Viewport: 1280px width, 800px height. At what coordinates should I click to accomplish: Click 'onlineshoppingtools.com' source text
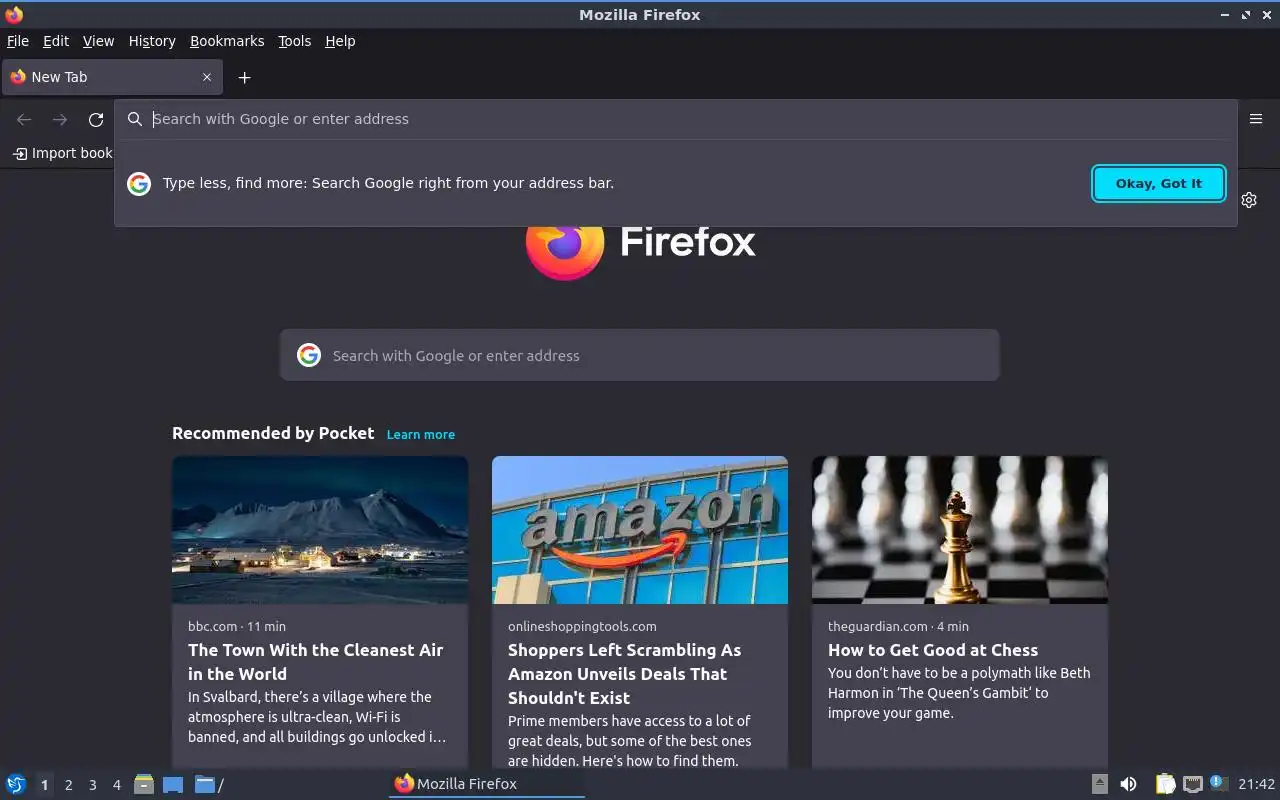[x=582, y=626]
